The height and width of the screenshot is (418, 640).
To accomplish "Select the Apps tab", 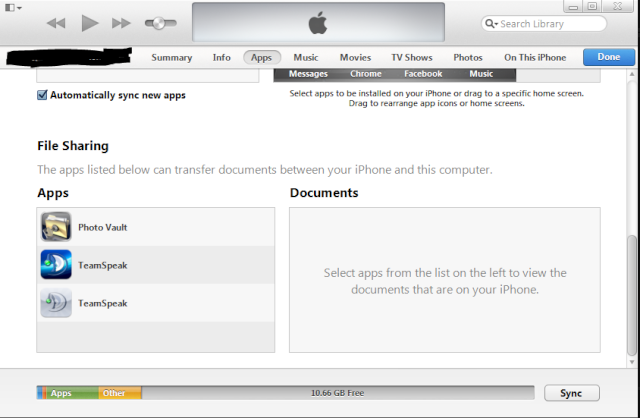I will 262,58.
